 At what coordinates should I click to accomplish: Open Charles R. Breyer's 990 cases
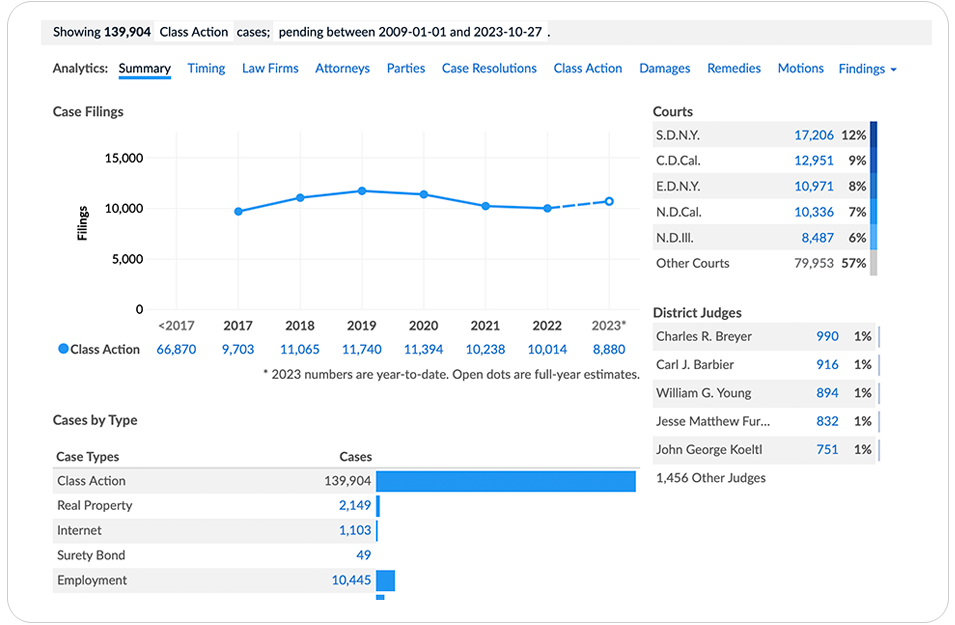pos(827,337)
